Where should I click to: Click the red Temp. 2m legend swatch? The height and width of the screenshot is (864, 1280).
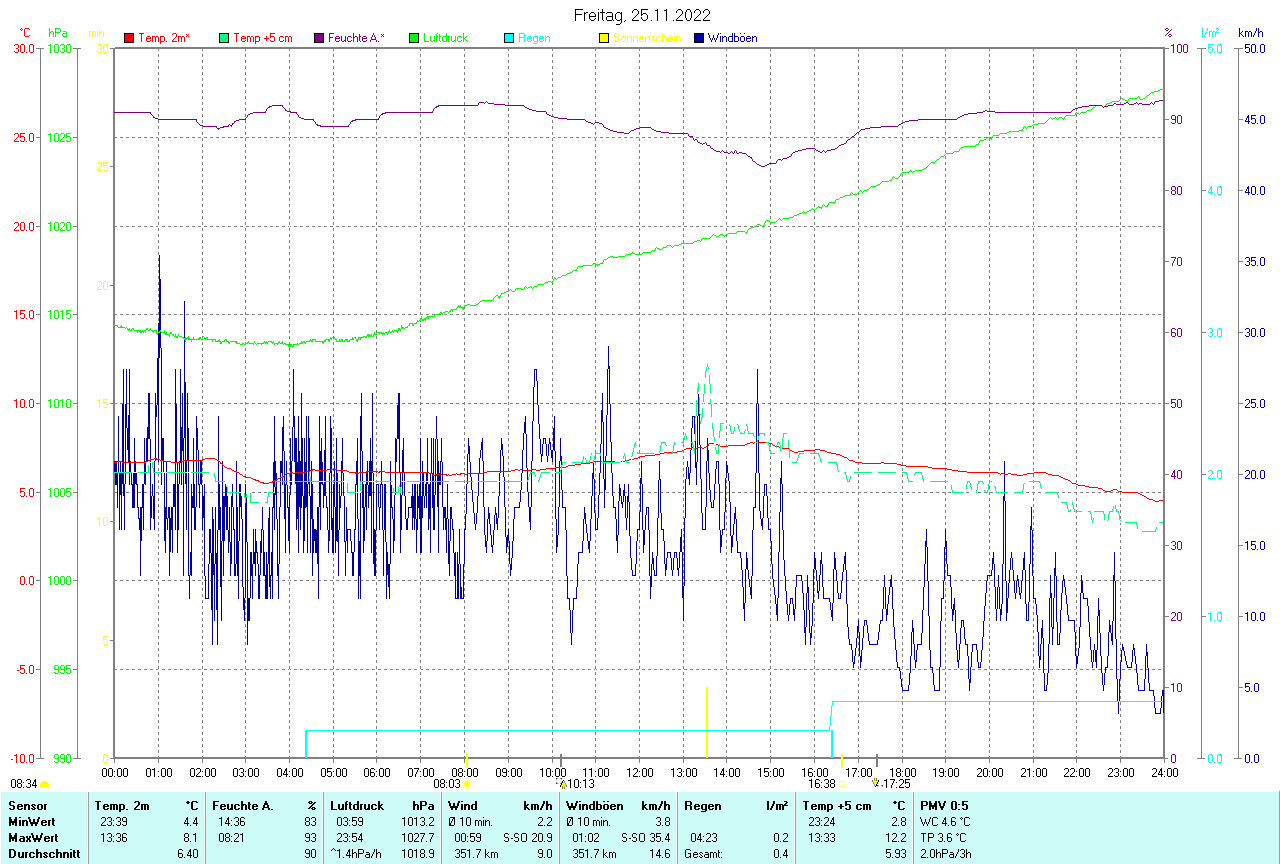pyautogui.click(x=128, y=38)
